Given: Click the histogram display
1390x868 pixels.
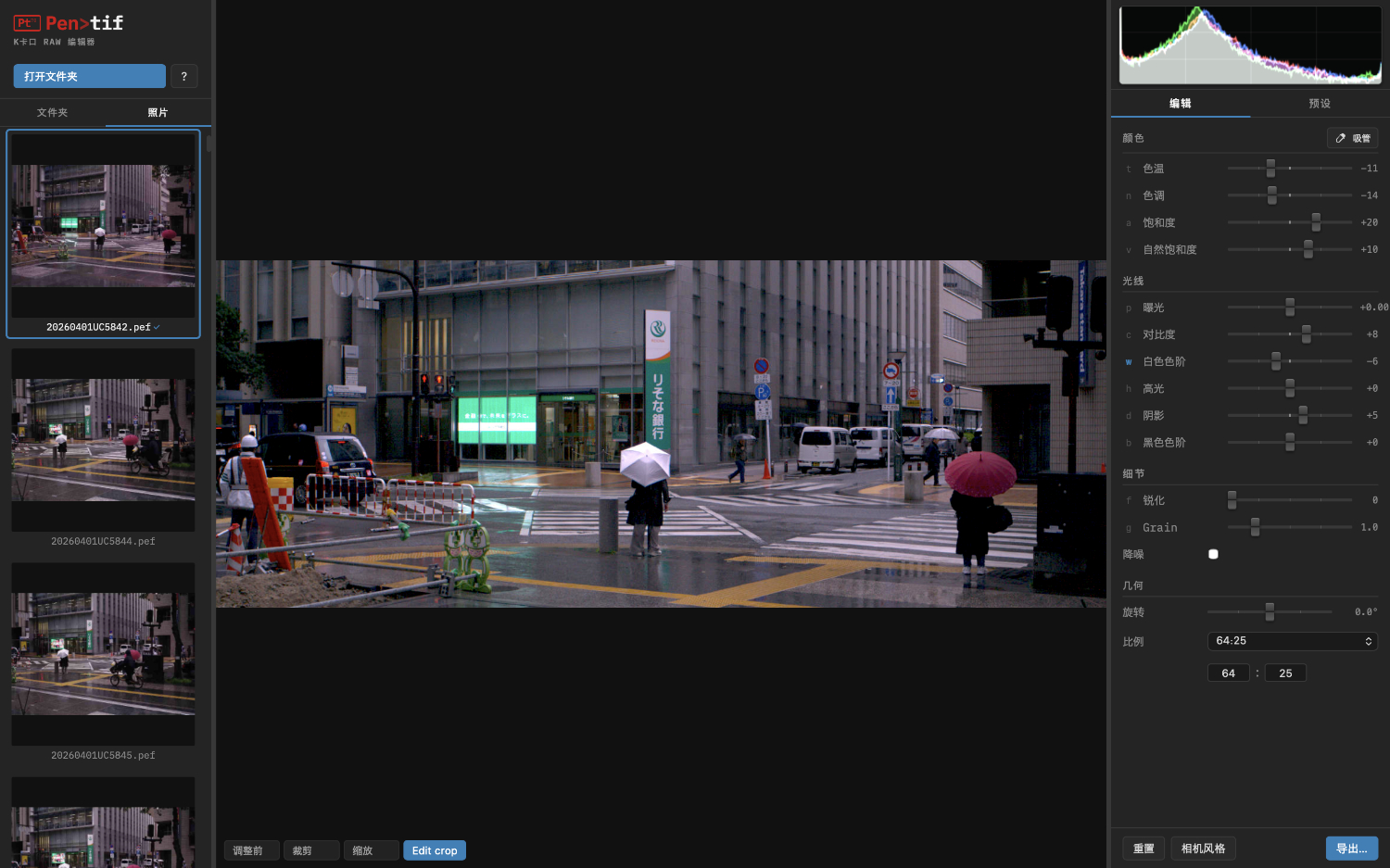Looking at the screenshot, I should 1249,45.
